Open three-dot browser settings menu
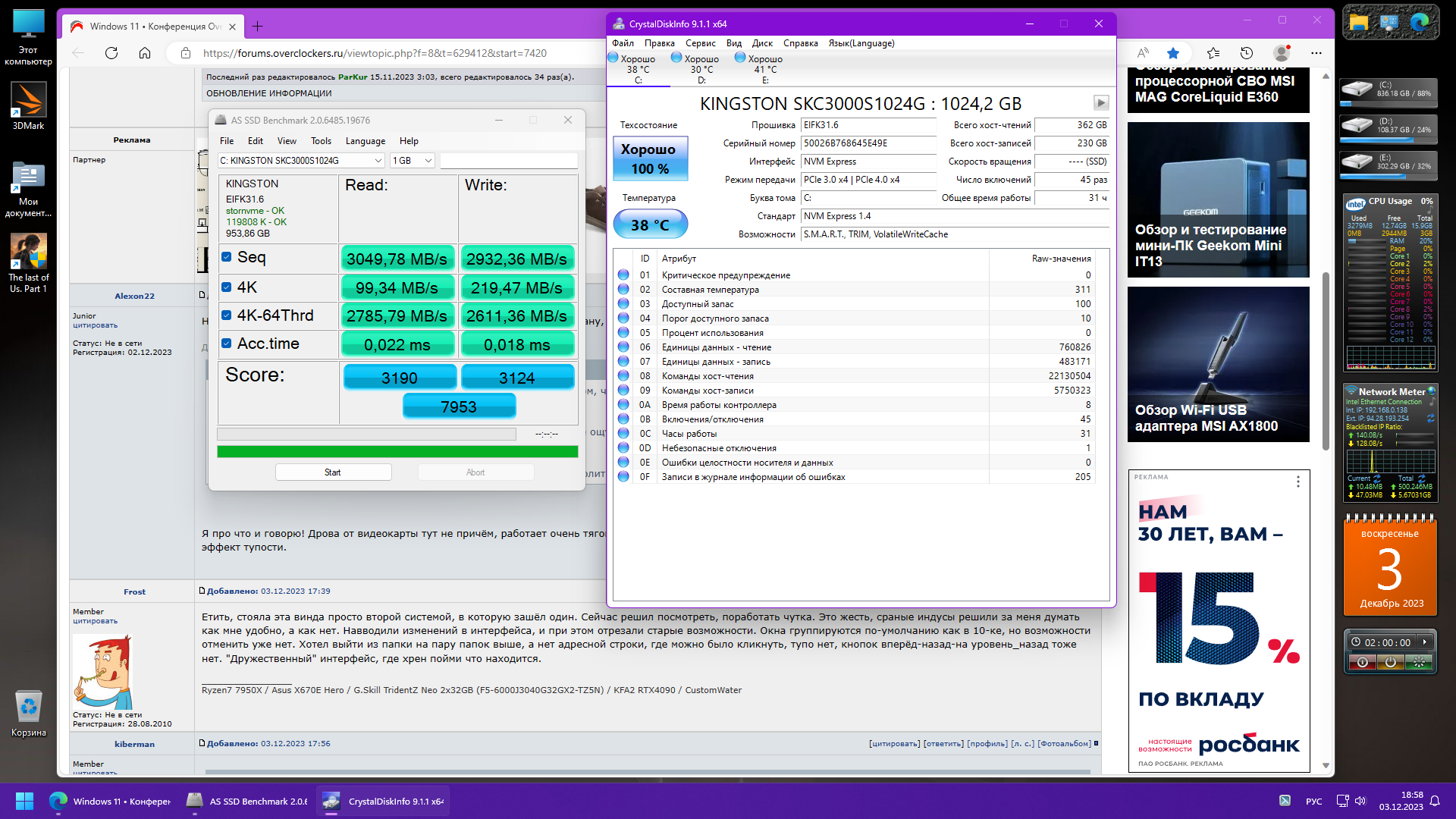The image size is (1456, 819). [1316, 53]
